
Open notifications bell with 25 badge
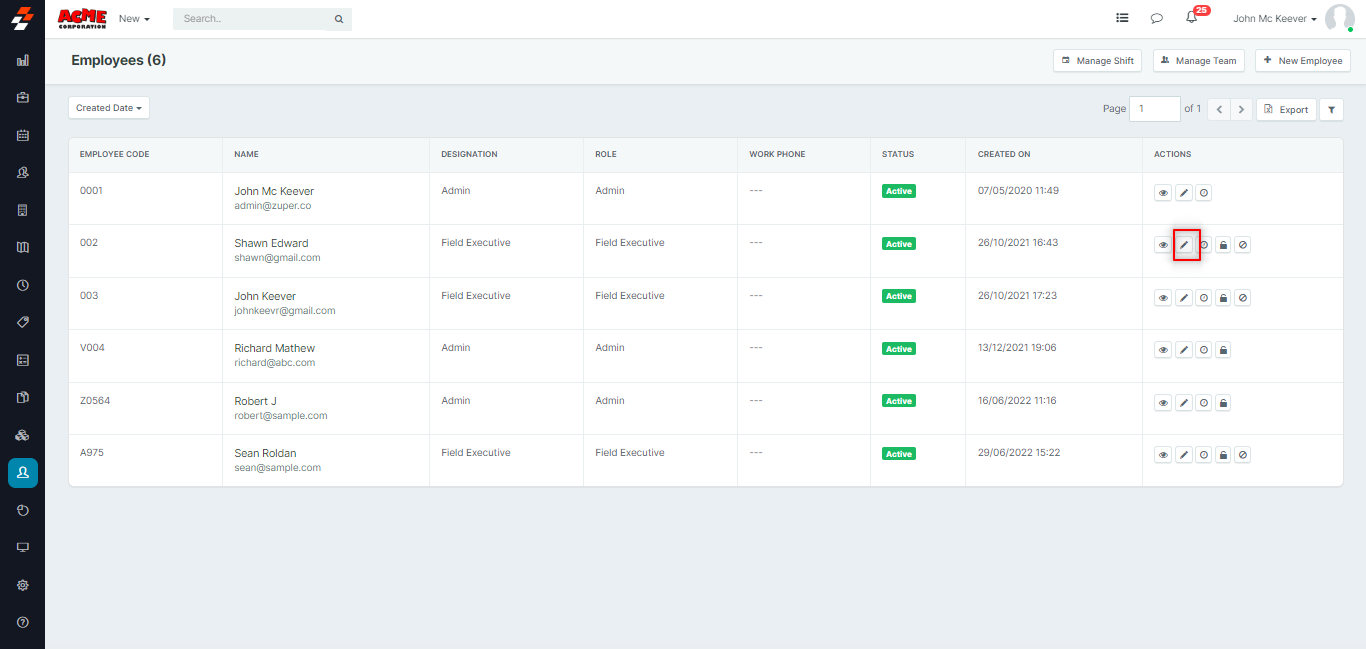(x=1192, y=17)
